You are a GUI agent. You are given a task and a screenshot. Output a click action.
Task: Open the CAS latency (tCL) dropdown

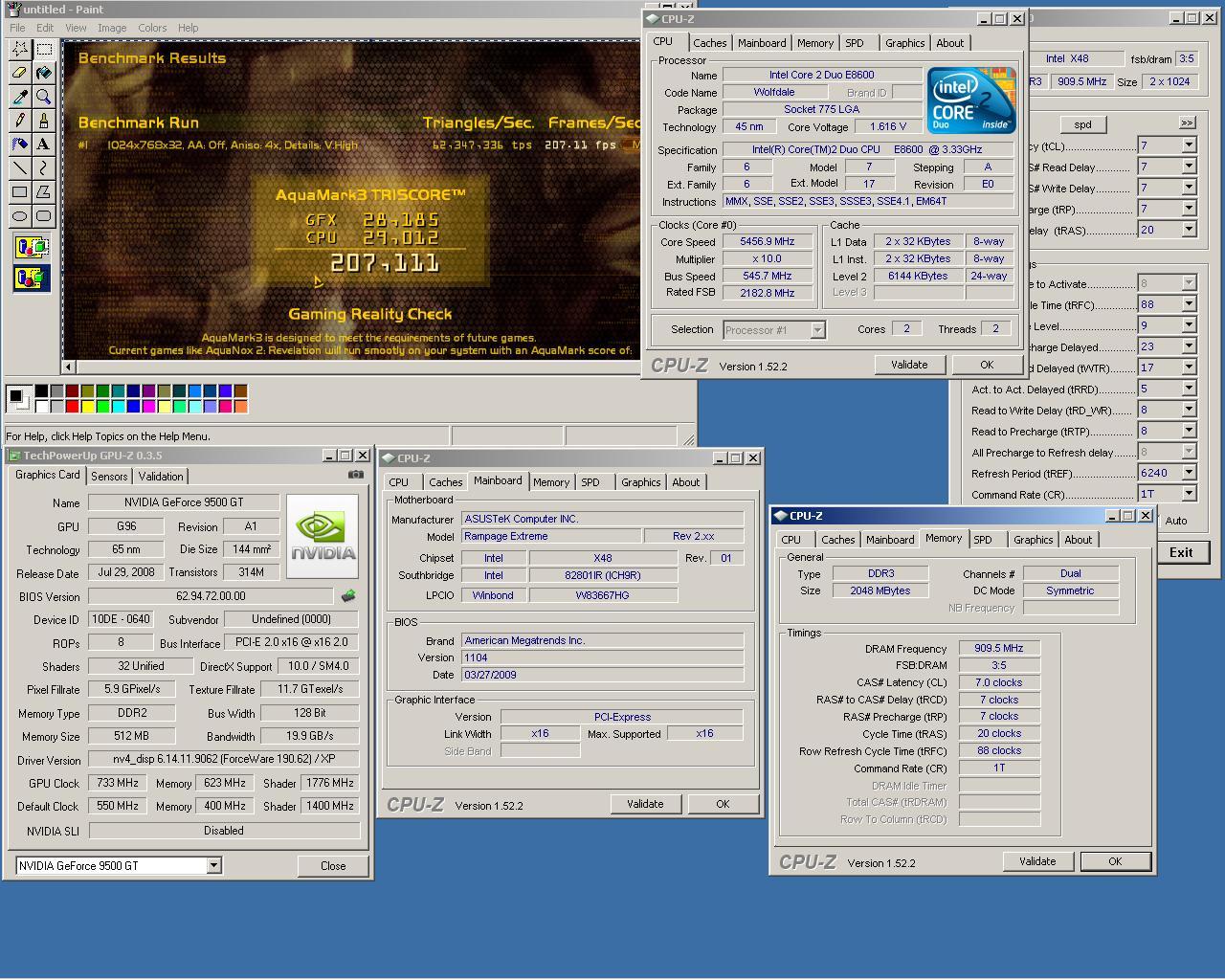(1189, 145)
